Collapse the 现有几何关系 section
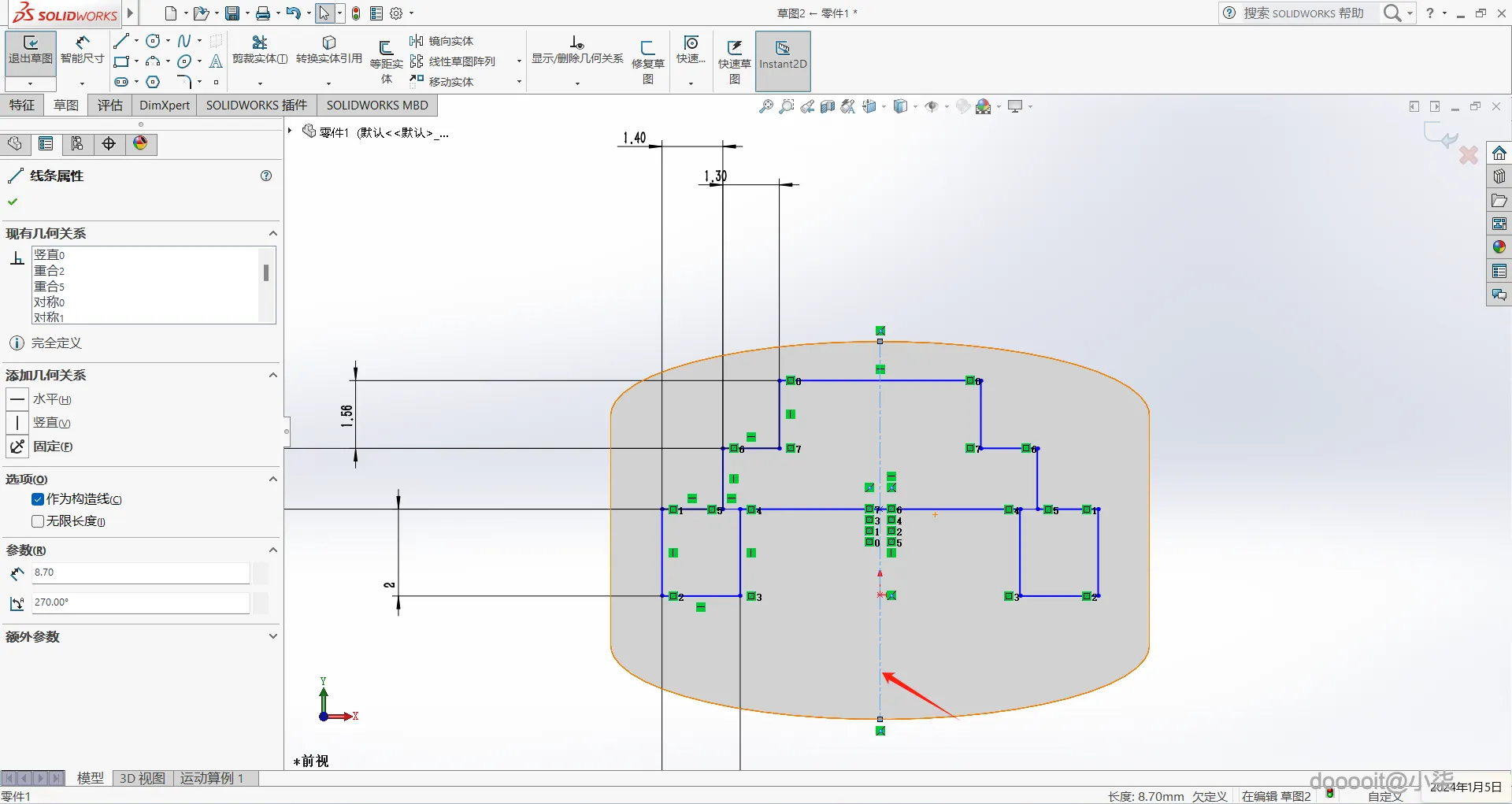 click(273, 233)
